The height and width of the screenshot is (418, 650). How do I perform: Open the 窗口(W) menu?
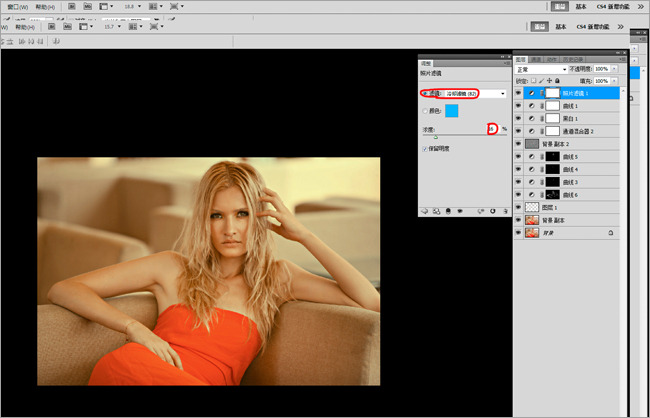point(17,7)
